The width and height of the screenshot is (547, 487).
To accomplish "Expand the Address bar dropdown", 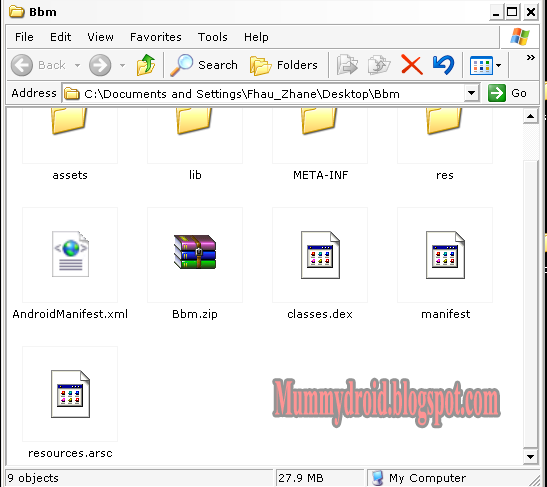I will (x=471, y=93).
